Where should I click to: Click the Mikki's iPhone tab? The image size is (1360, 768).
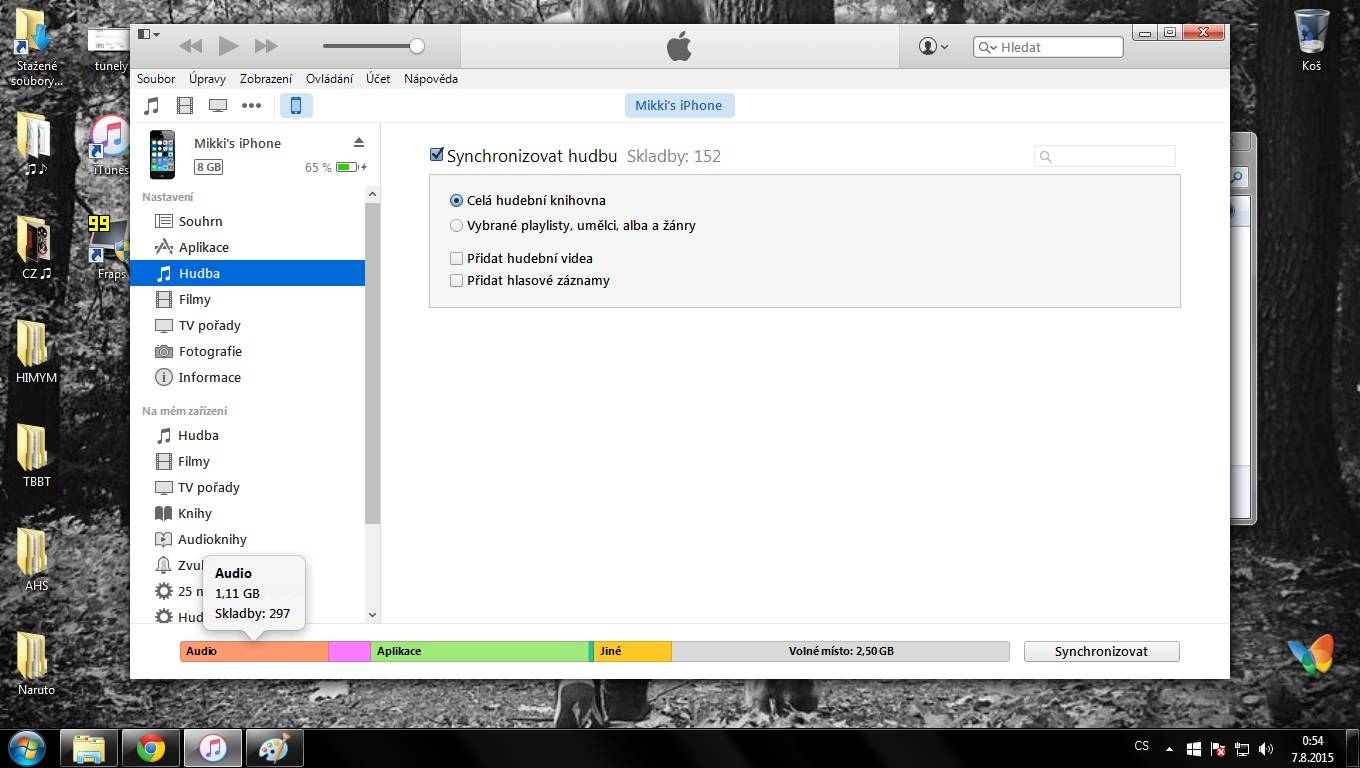point(679,105)
